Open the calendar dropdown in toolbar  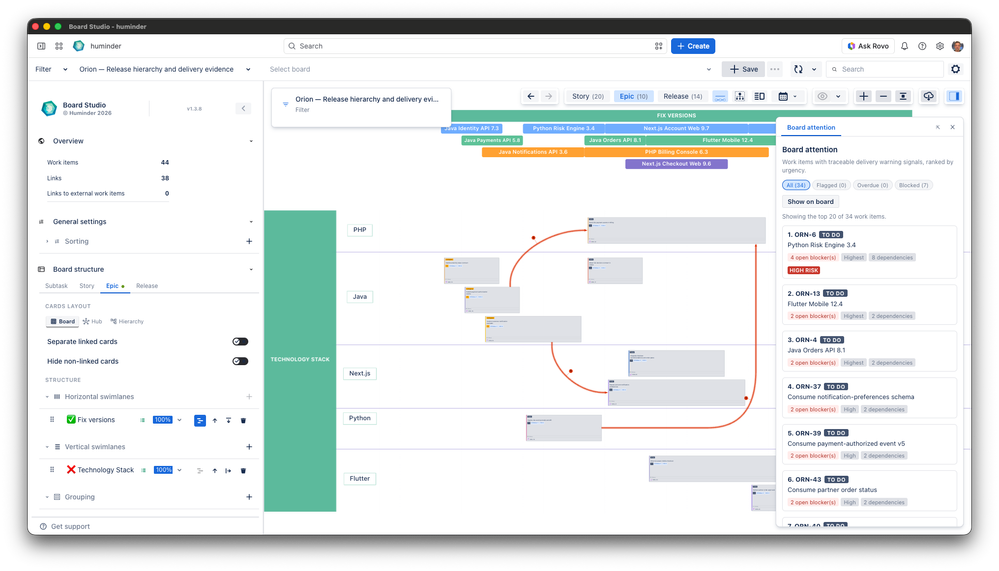[788, 96]
